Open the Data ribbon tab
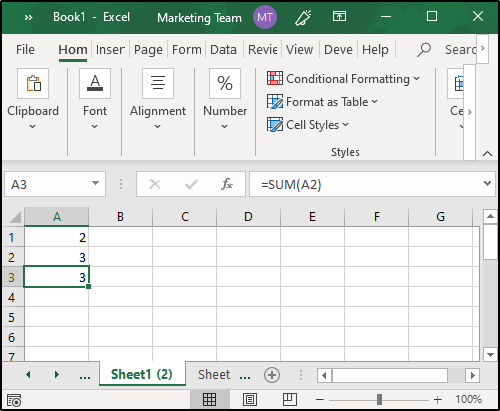 [x=223, y=50]
